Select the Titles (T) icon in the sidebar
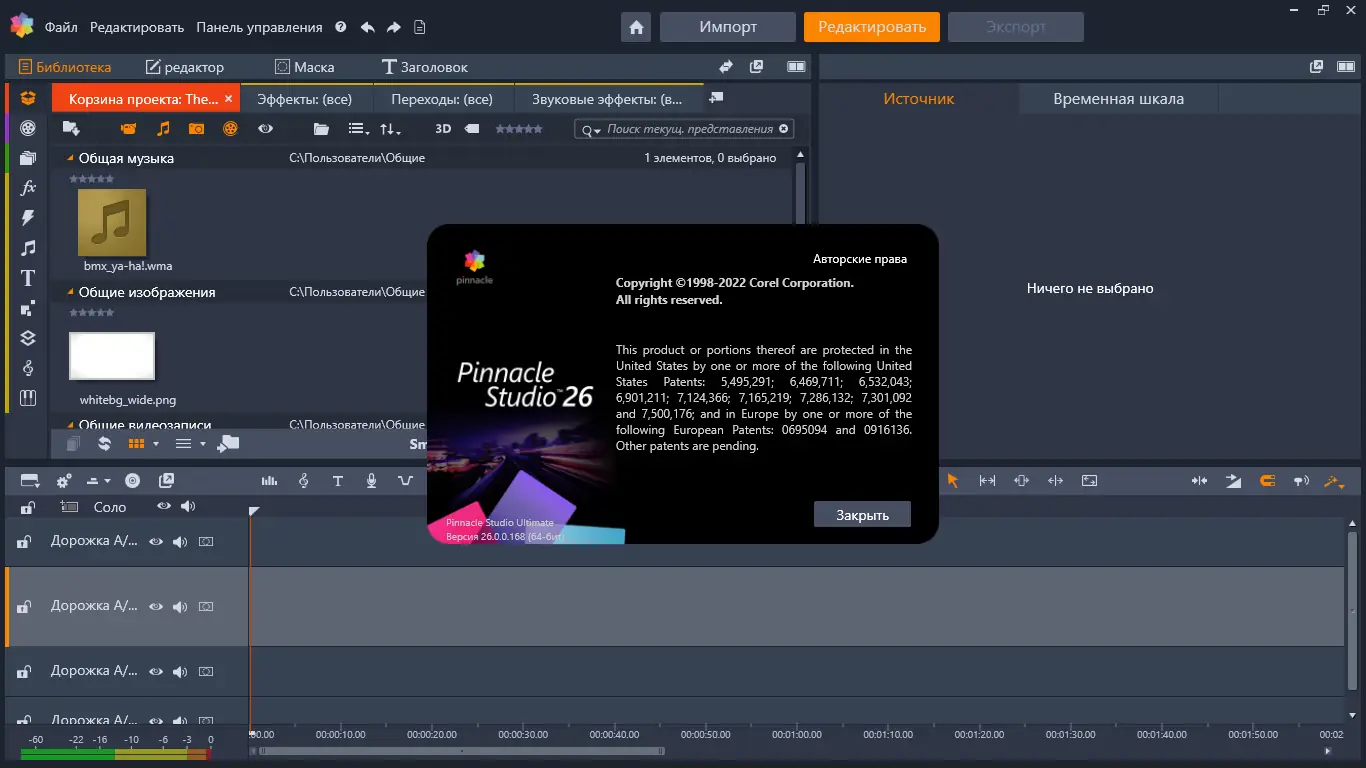The image size is (1366, 768). (x=27, y=277)
